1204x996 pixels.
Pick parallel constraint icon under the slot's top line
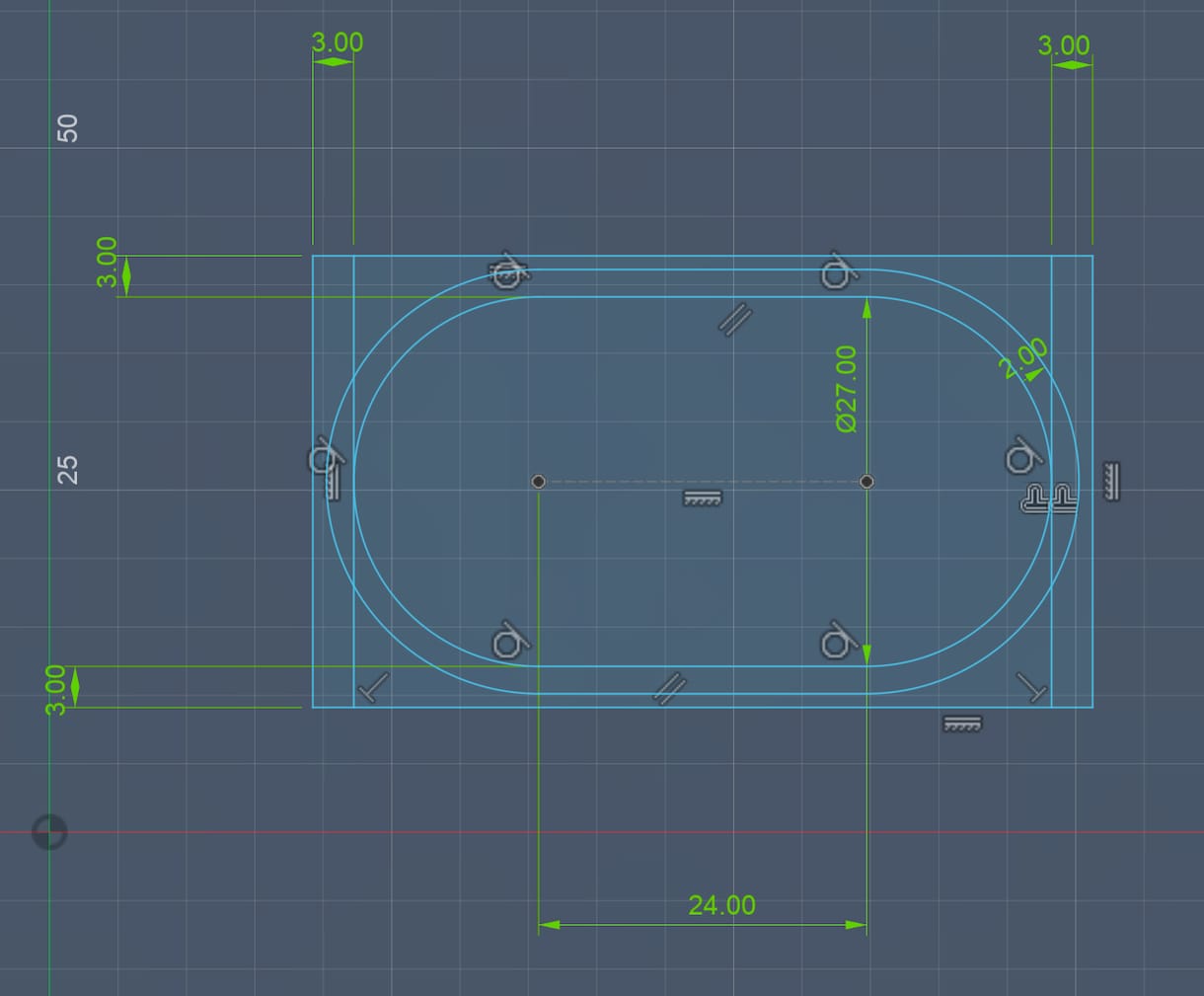tap(735, 320)
